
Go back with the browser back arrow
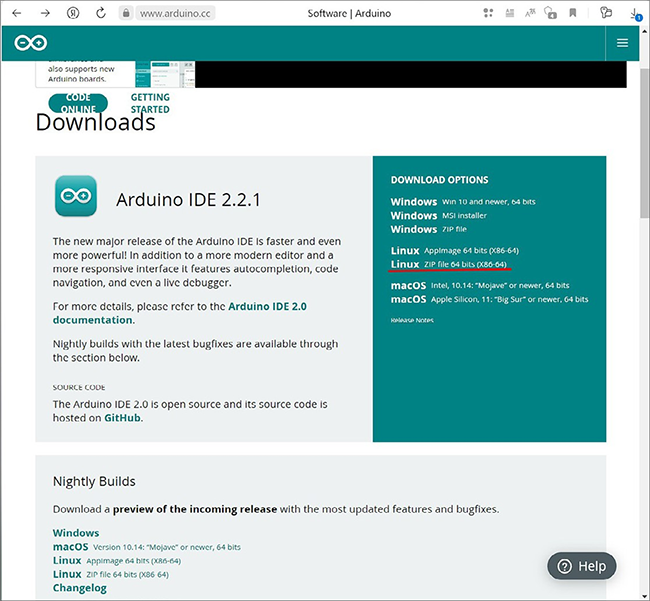(17, 13)
